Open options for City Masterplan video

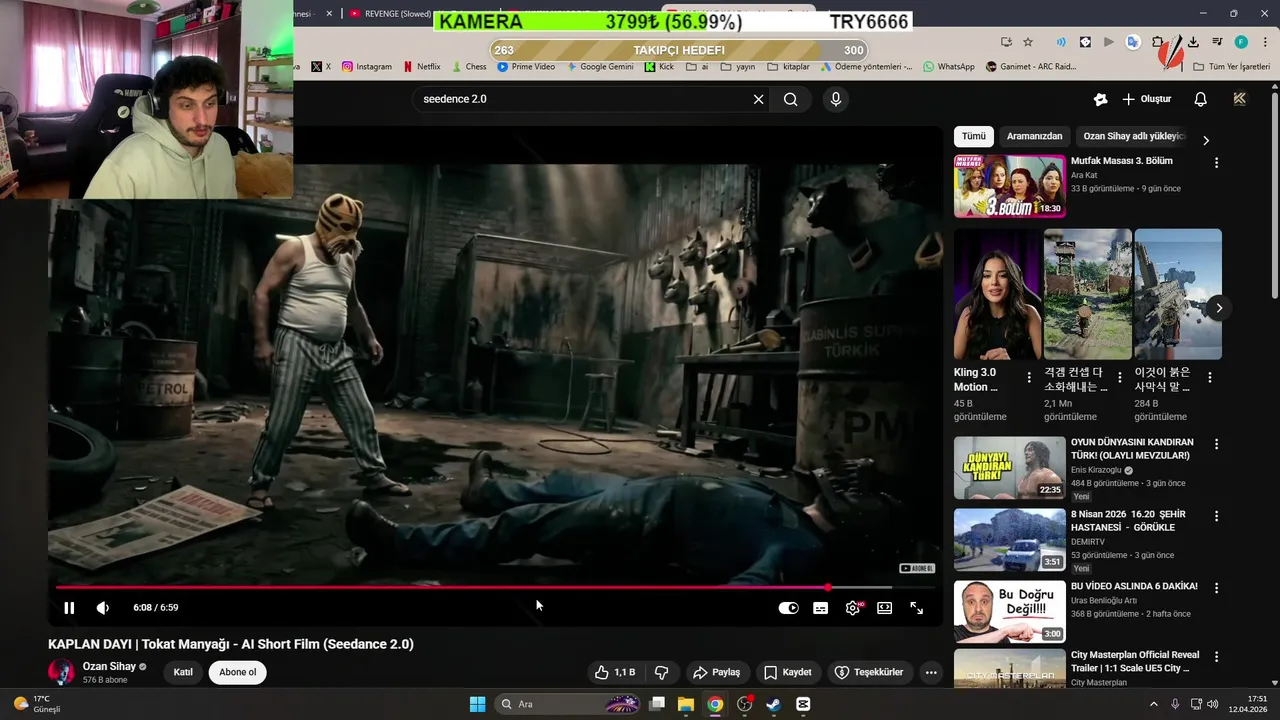coord(1216,657)
